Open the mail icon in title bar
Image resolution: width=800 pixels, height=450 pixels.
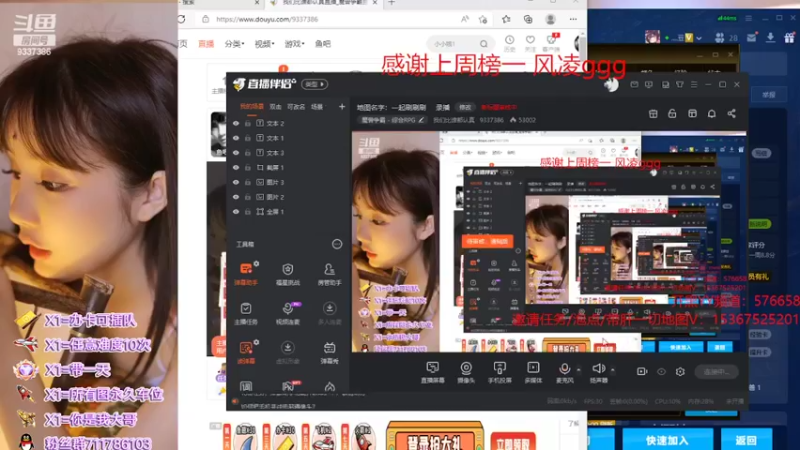[x=634, y=84]
